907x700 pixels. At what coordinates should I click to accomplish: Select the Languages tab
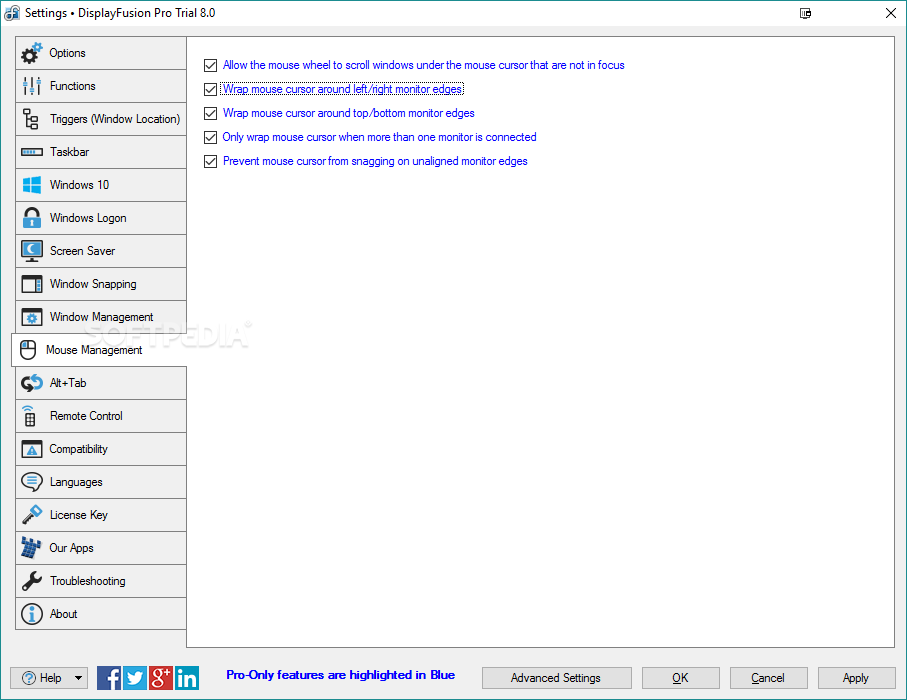pyautogui.click(x=101, y=482)
